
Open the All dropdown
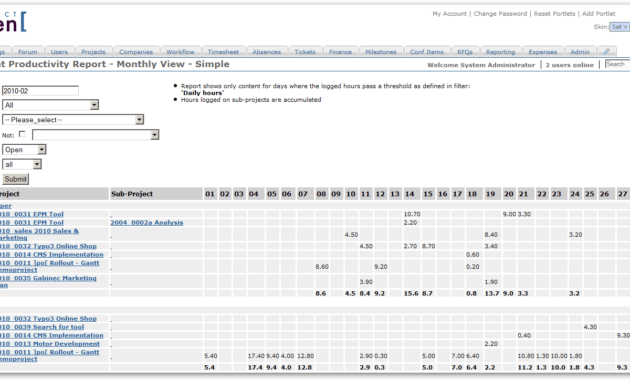(50, 105)
